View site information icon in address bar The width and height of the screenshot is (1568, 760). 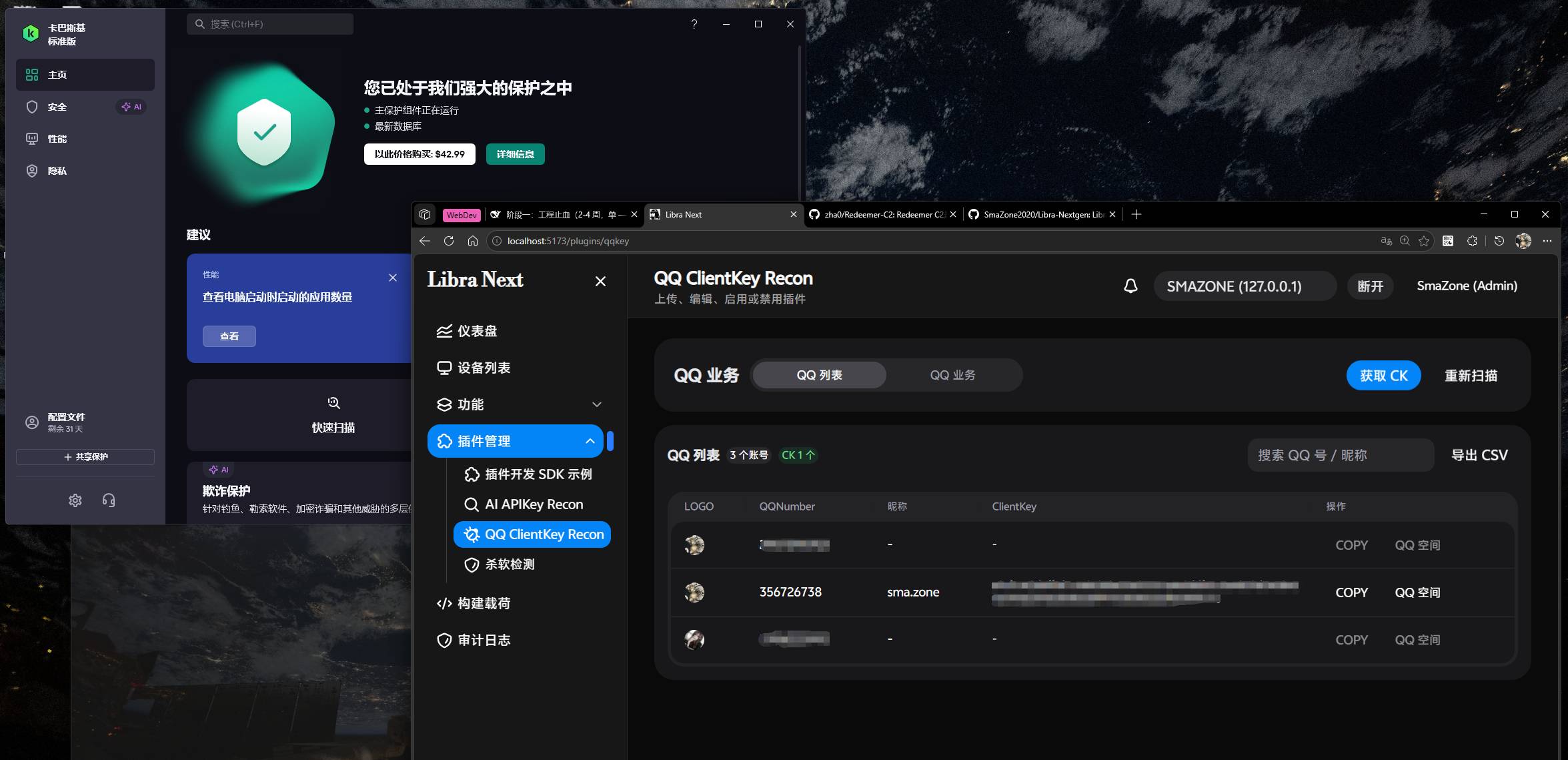497,241
